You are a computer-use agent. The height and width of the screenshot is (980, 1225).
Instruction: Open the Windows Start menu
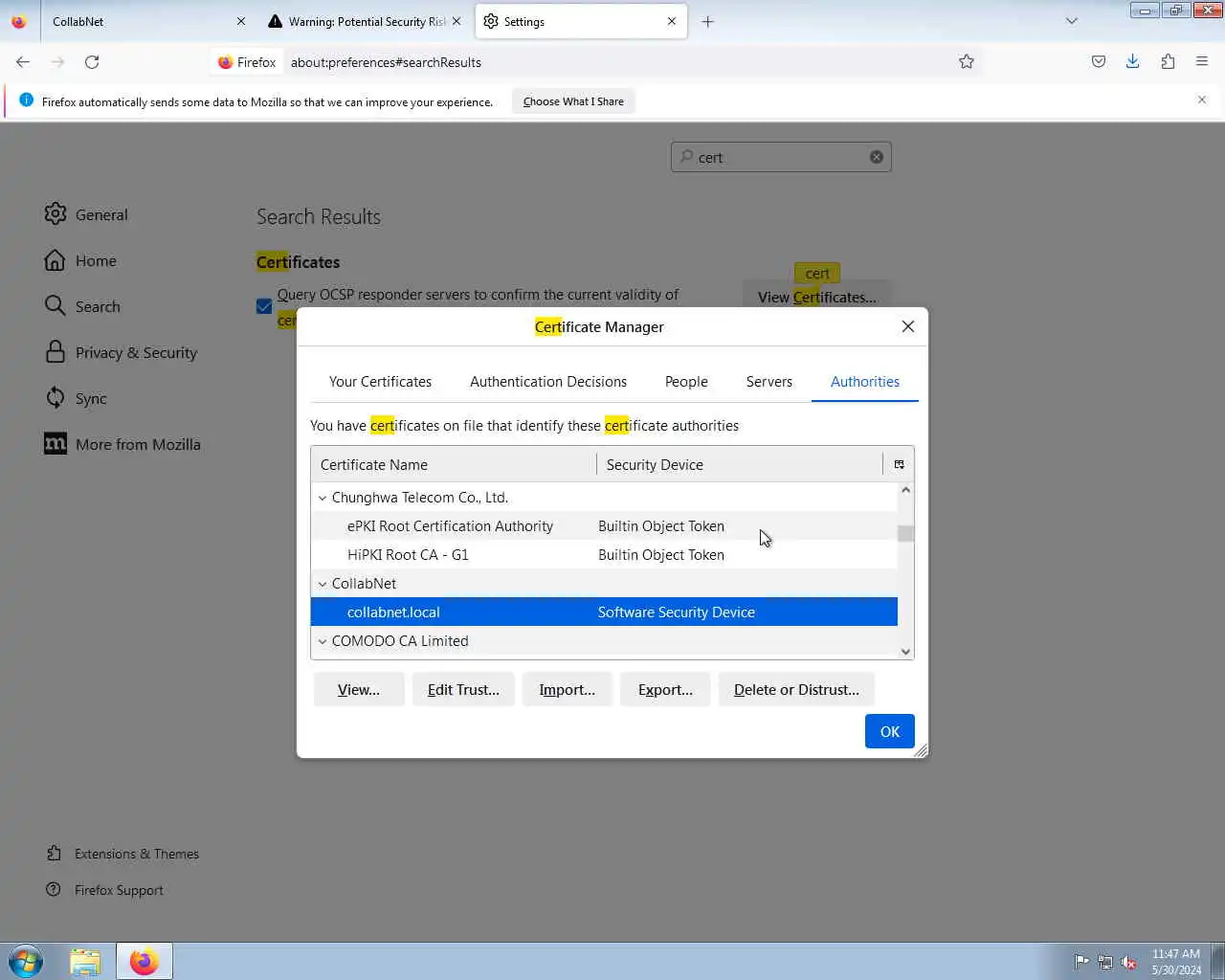point(26,961)
